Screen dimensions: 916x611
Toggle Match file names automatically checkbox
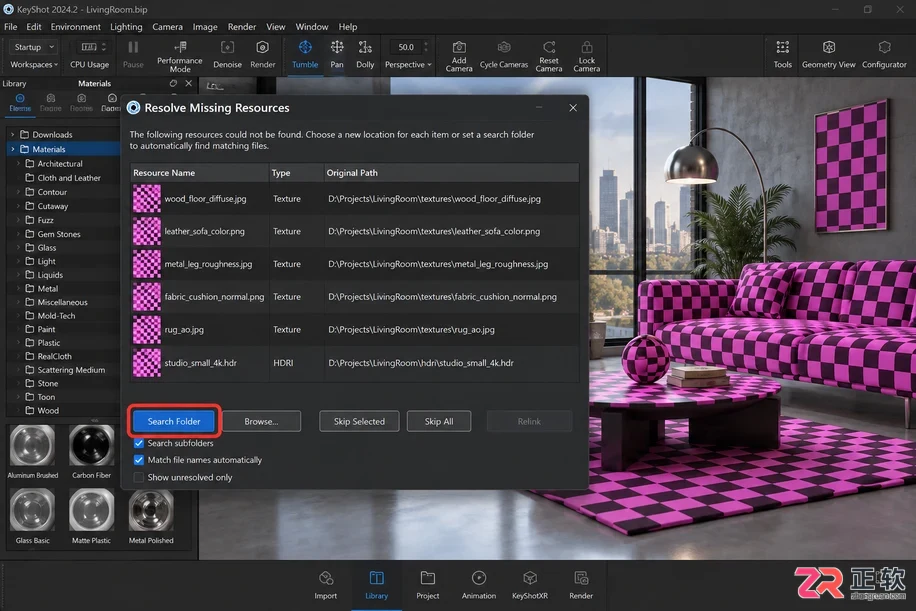click(x=138, y=460)
